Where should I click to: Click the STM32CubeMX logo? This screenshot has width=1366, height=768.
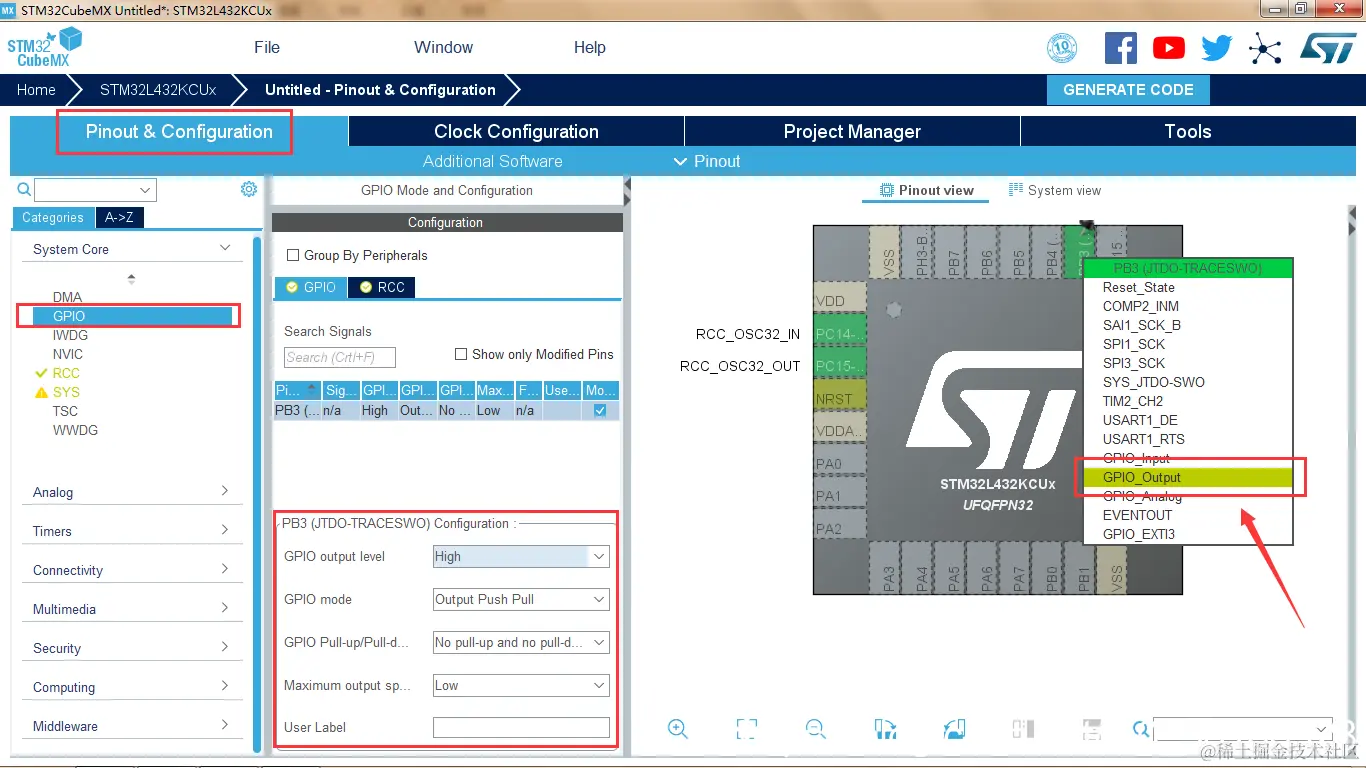tap(44, 47)
